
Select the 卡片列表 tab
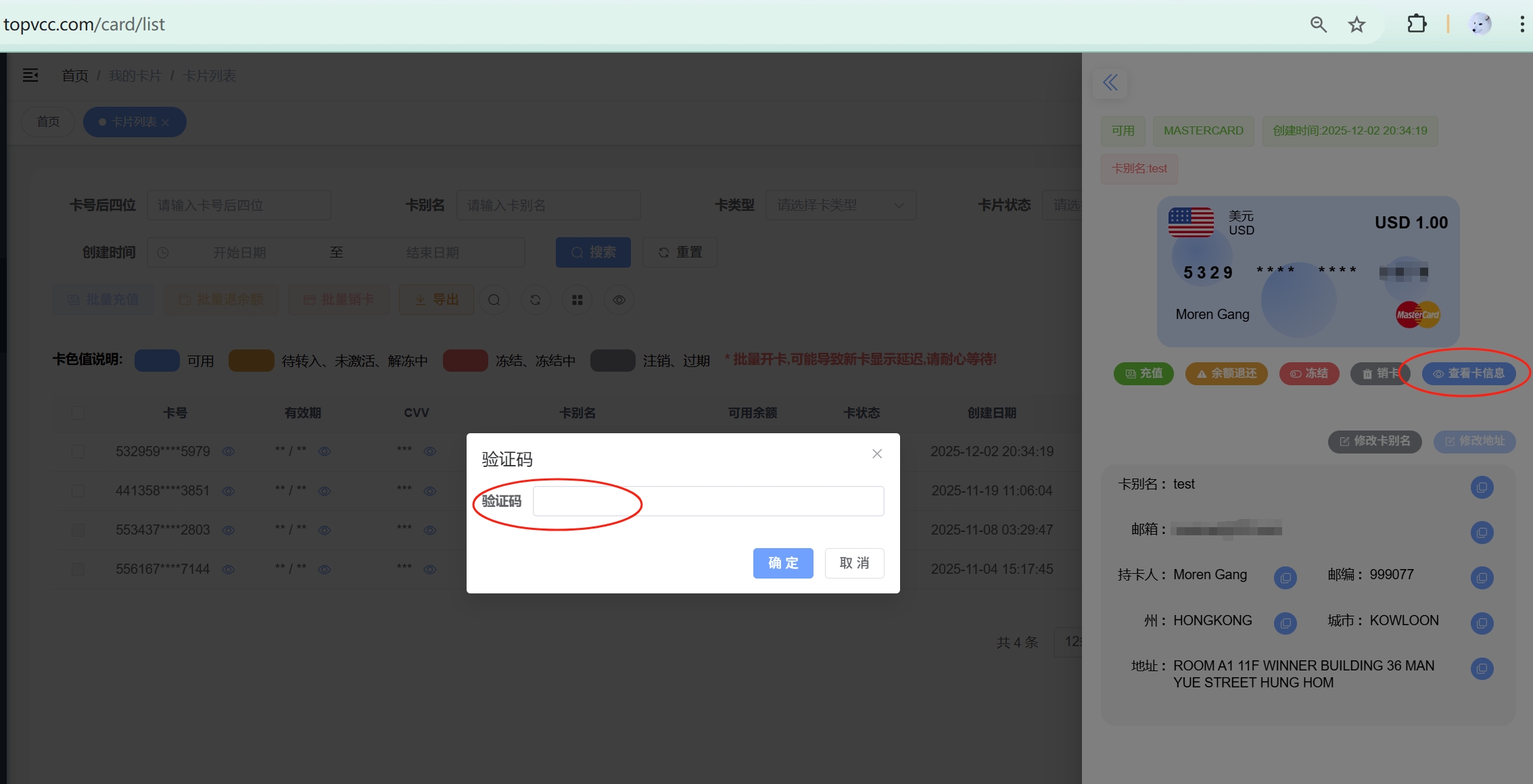tap(133, 122)
